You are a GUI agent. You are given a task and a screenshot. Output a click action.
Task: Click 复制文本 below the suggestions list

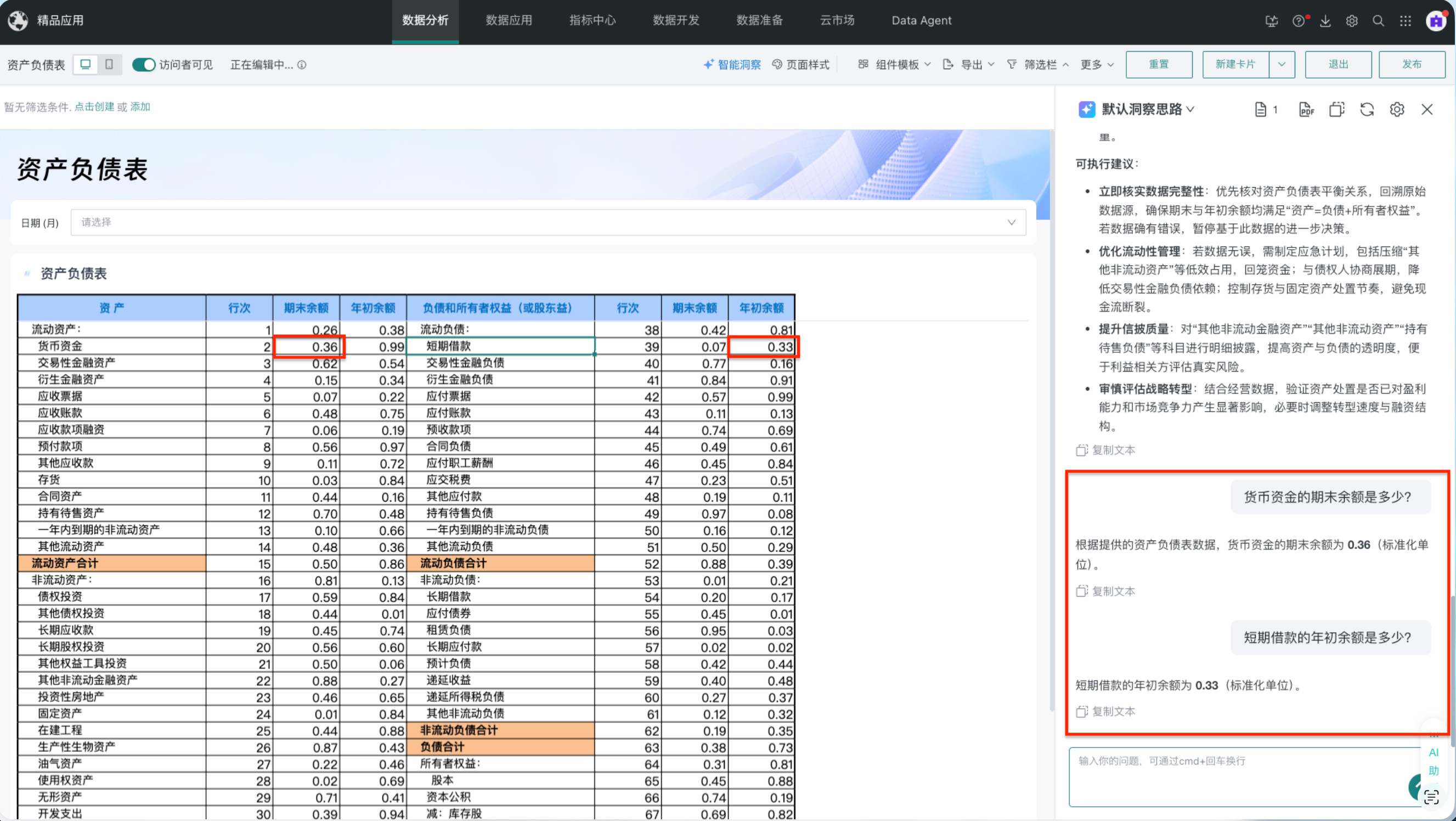click(1105, 450)
